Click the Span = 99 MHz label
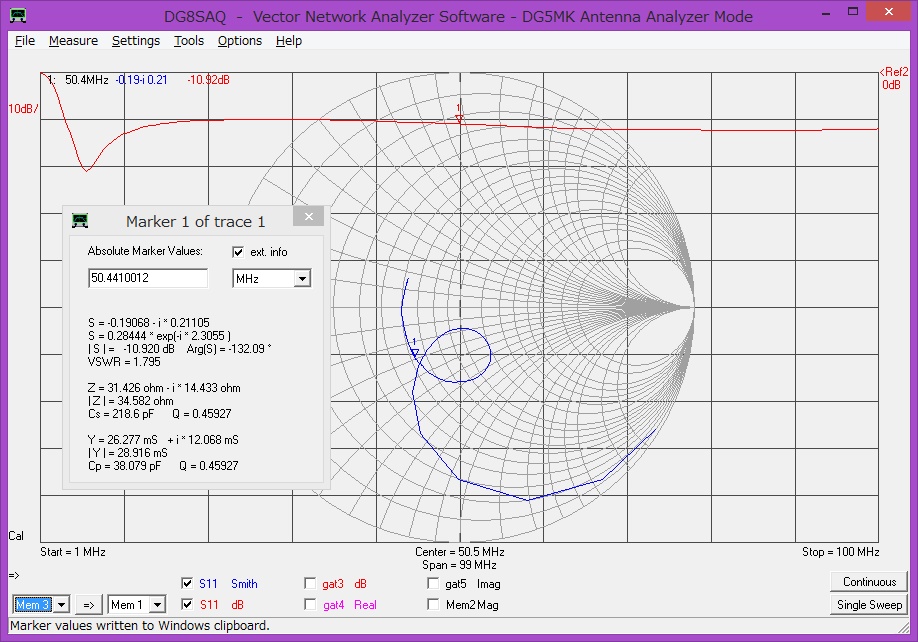Screen dimensions: 918x642 coord(460,565)
